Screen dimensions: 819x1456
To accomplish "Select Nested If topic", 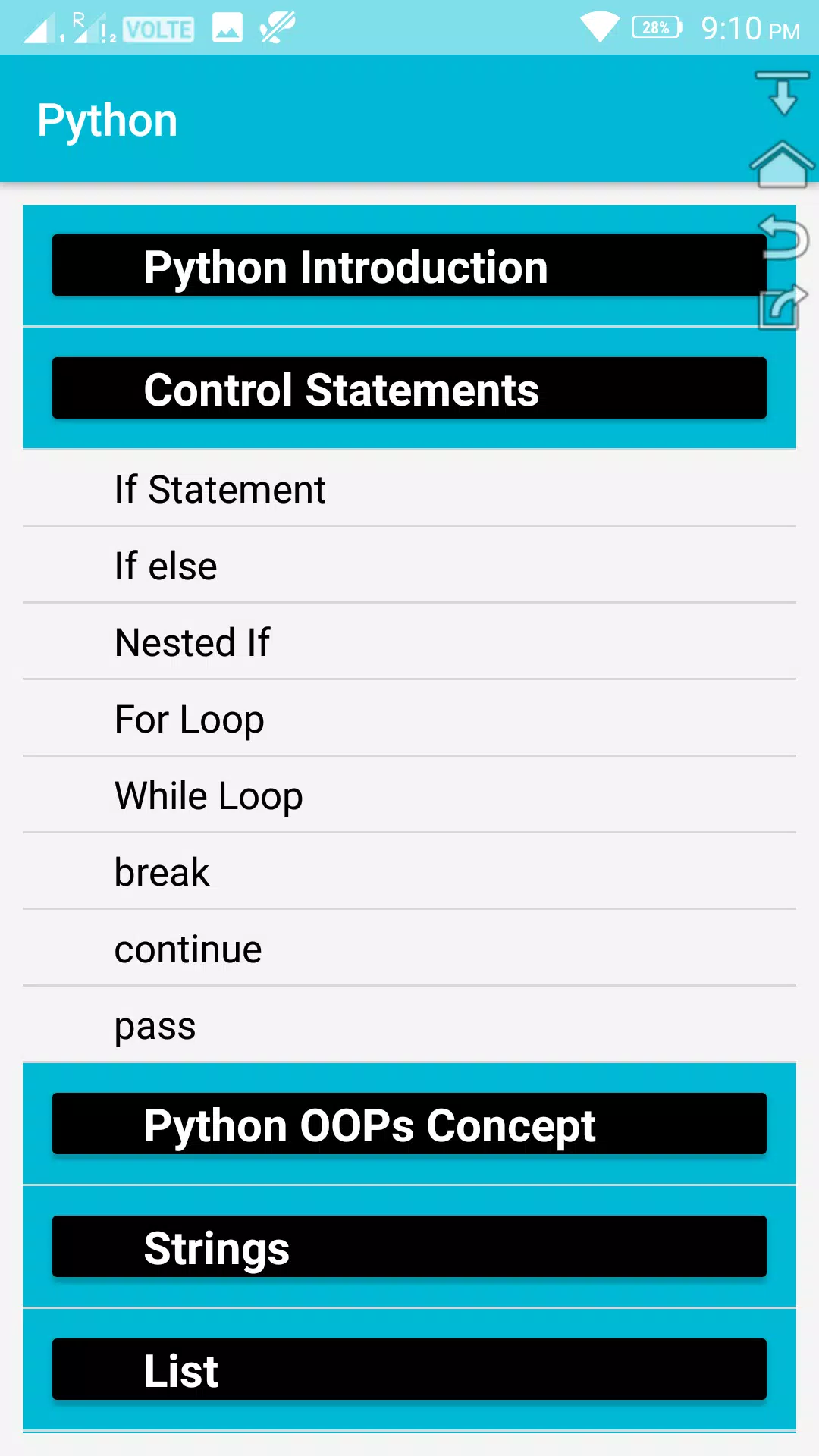I will click(x=409, y=642).
